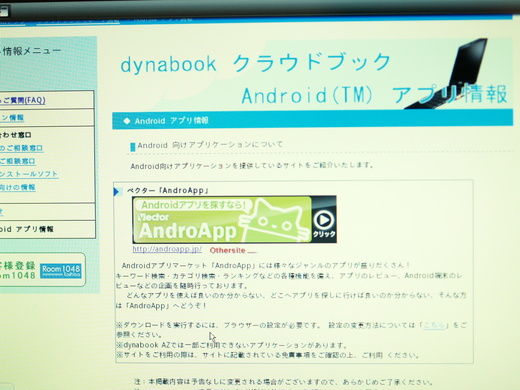The height and width of the screenshot is (390, 520).
Task: Click the blue arrow beside ベクター AndroApp
Action: 116,192
